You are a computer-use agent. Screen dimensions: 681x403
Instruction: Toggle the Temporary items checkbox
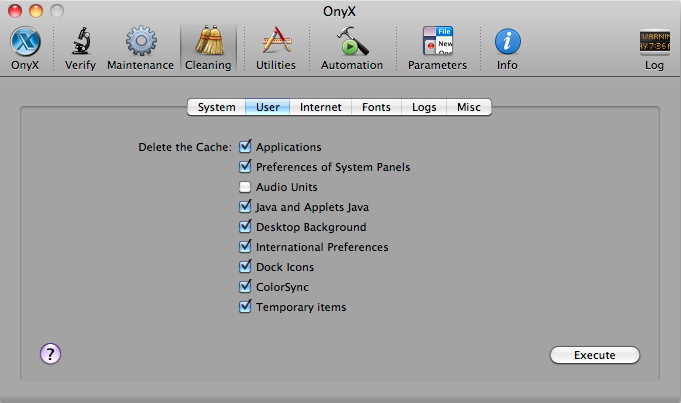(x=245, y=306)
